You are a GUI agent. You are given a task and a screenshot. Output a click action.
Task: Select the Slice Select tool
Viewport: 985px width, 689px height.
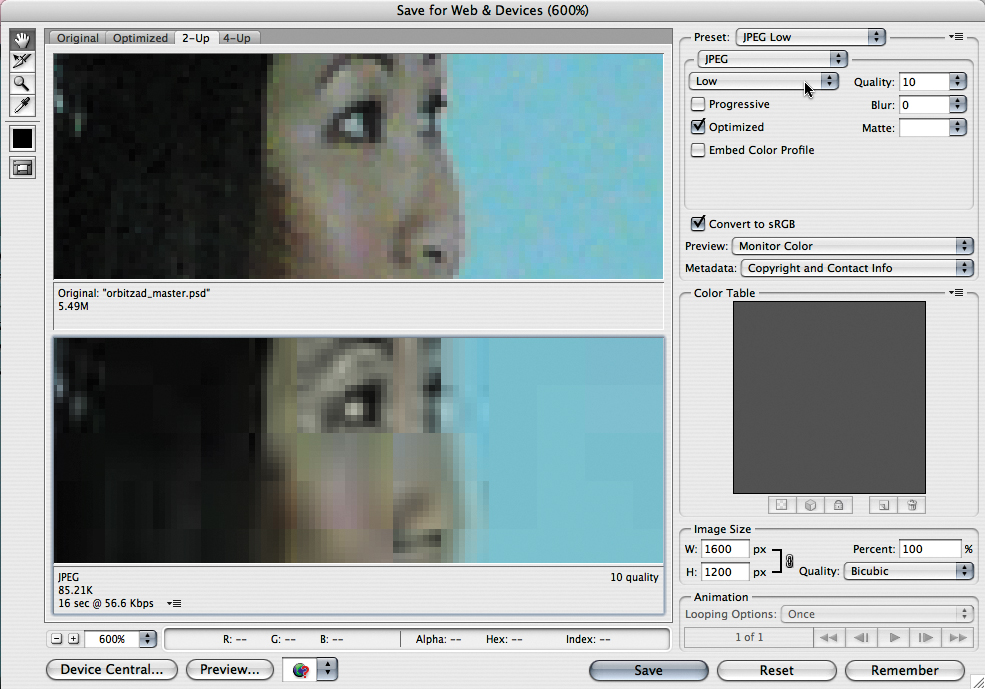coord(22,62)
